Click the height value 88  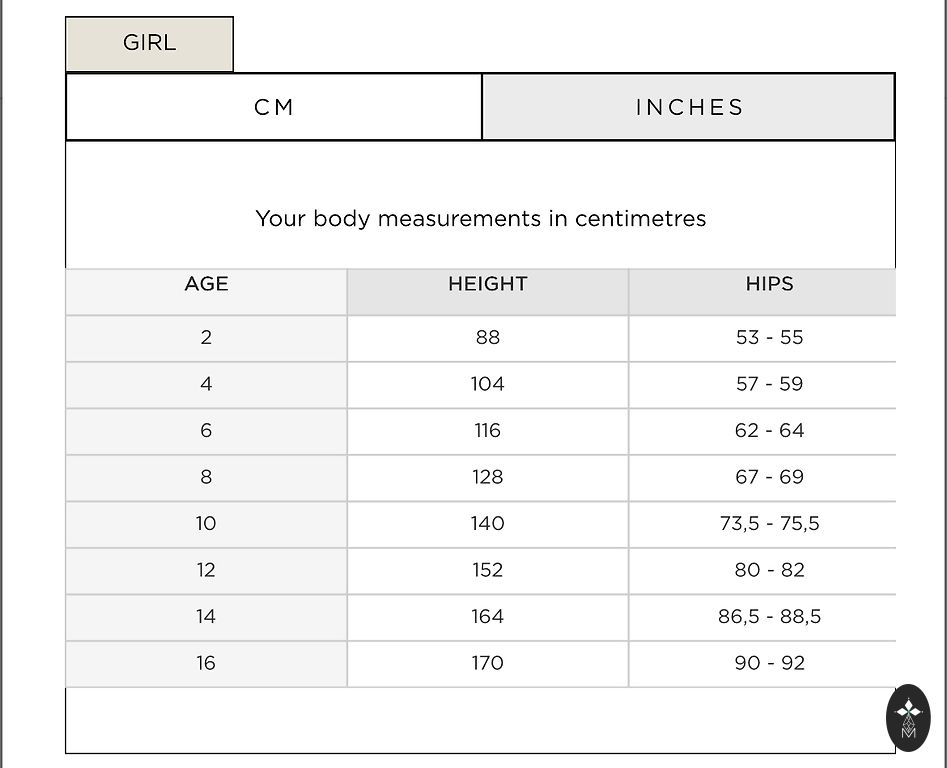(x=487, y=337)
